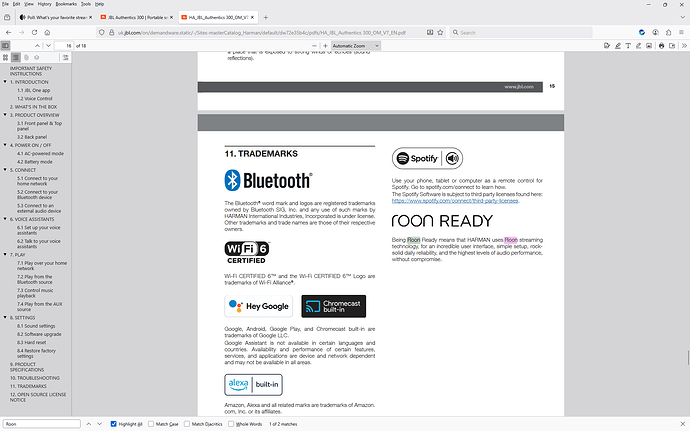Uncheck Highlight All in find bar
This screenshot has height=431, width=690.
coord(114,424)
